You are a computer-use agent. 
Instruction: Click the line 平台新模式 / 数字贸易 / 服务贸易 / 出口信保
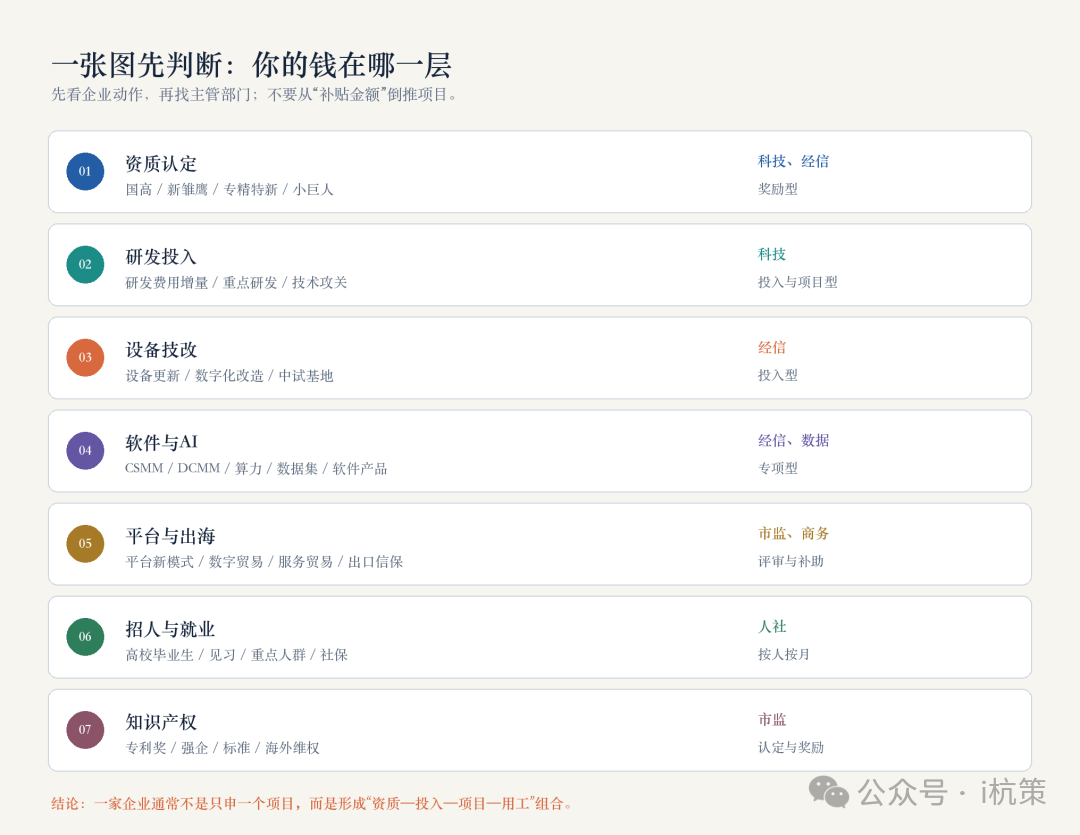tap(264, 561)
